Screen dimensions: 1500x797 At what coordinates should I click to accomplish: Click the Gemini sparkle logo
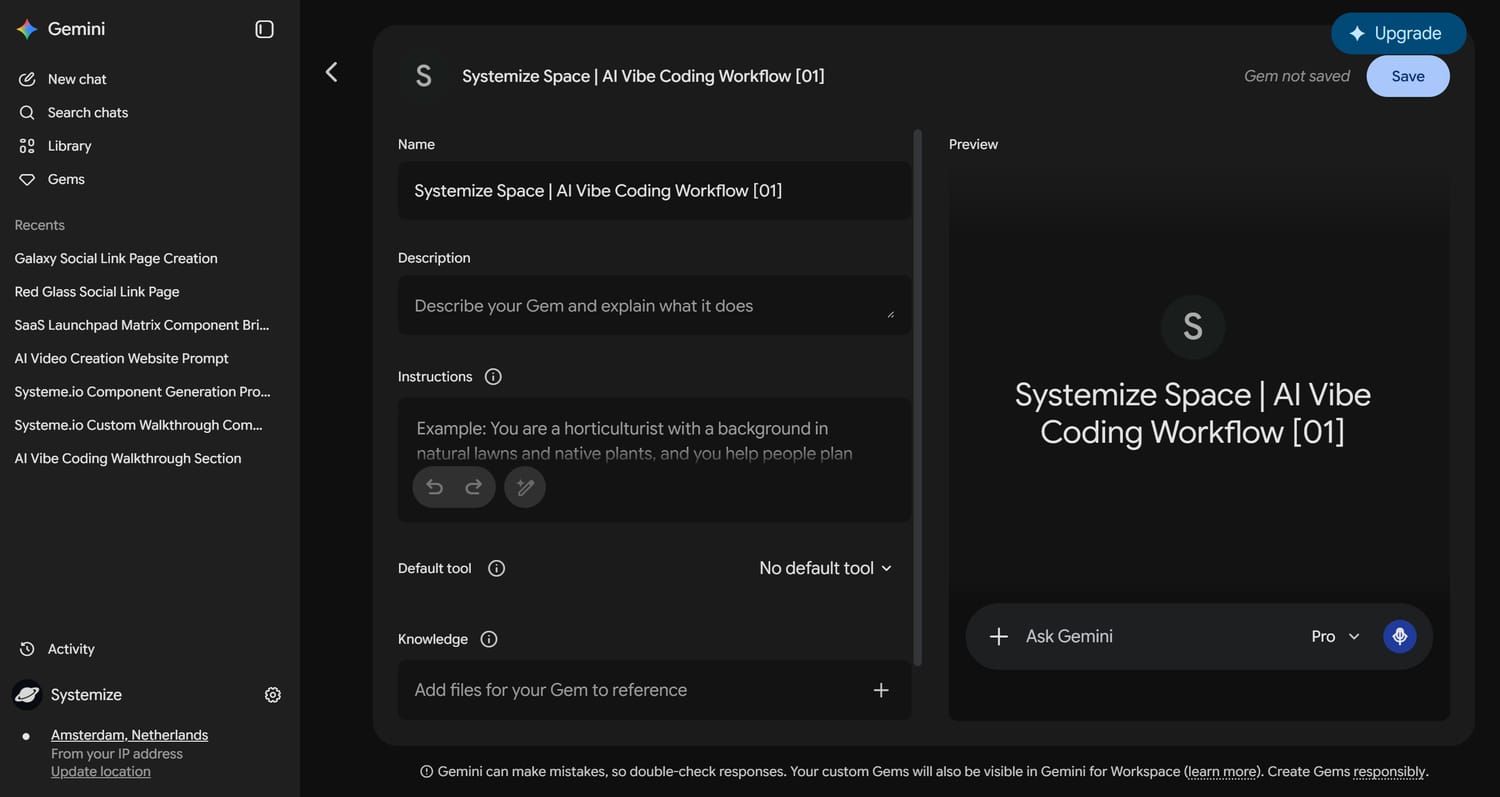[x=27, y=29]
